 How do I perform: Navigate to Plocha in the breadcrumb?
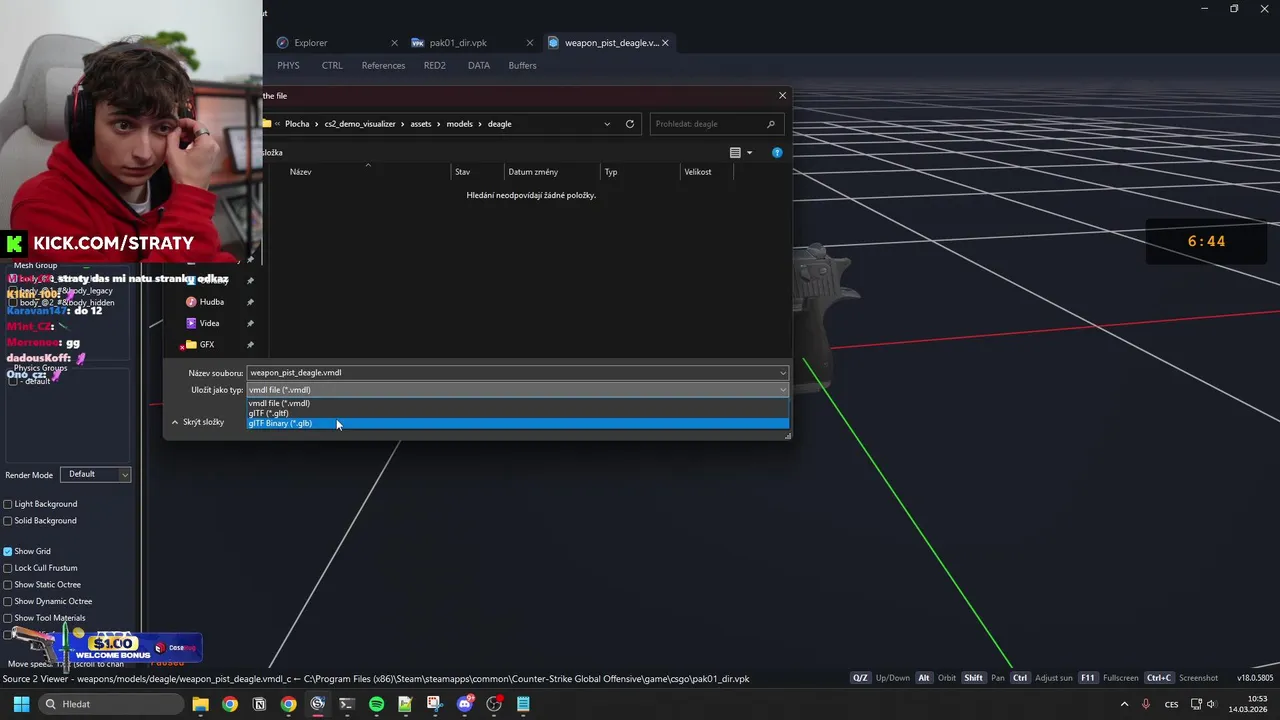tap(297, 124)
